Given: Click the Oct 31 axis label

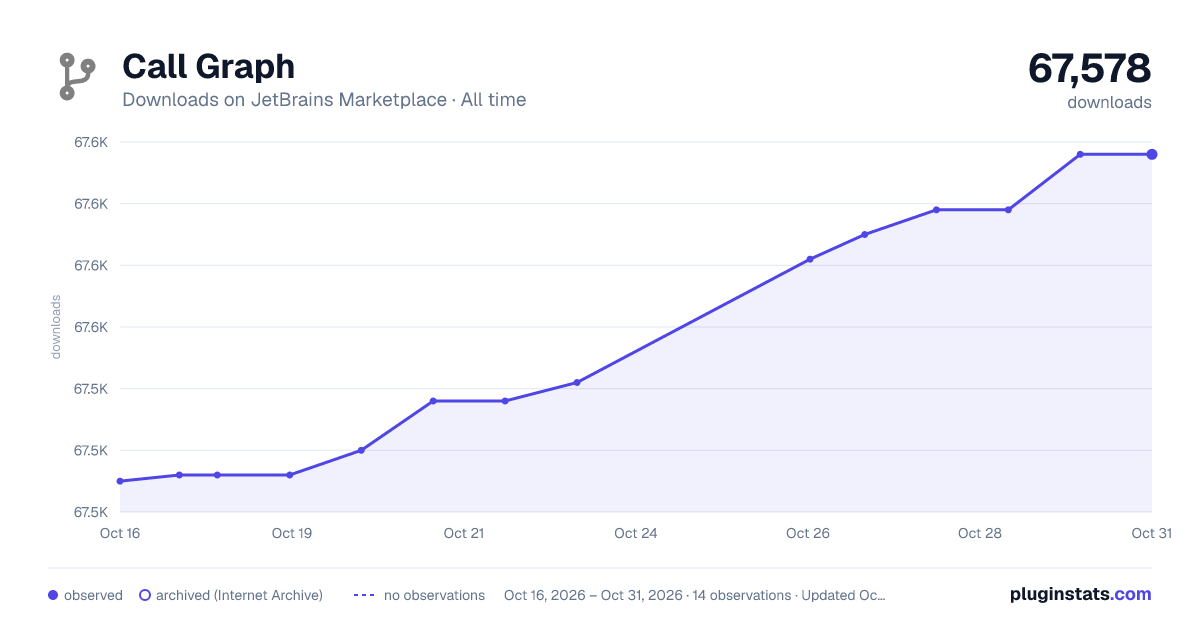Looking at the screenshot, I should (x=1151, y=533).
